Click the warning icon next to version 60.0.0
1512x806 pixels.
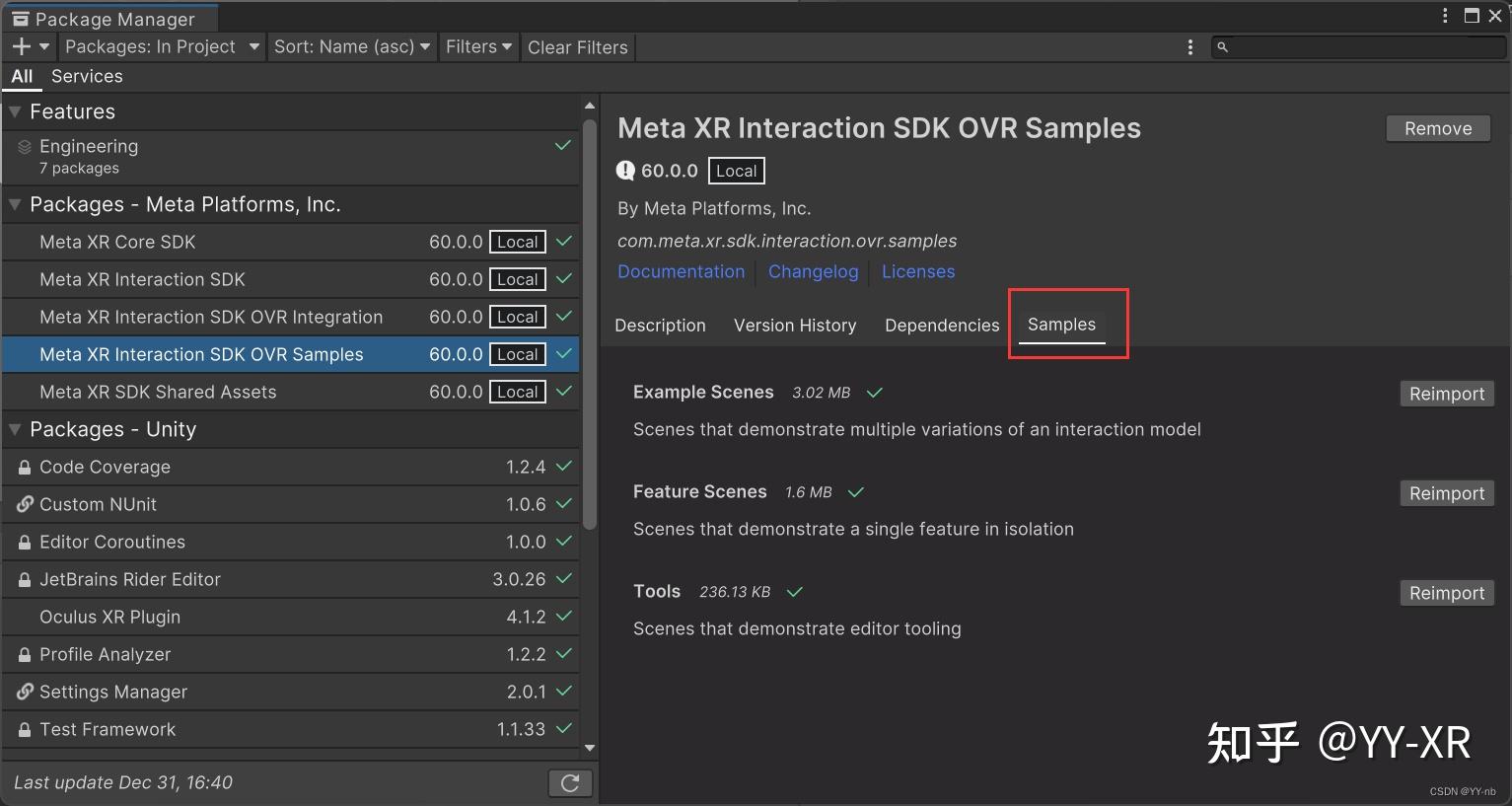625,170
